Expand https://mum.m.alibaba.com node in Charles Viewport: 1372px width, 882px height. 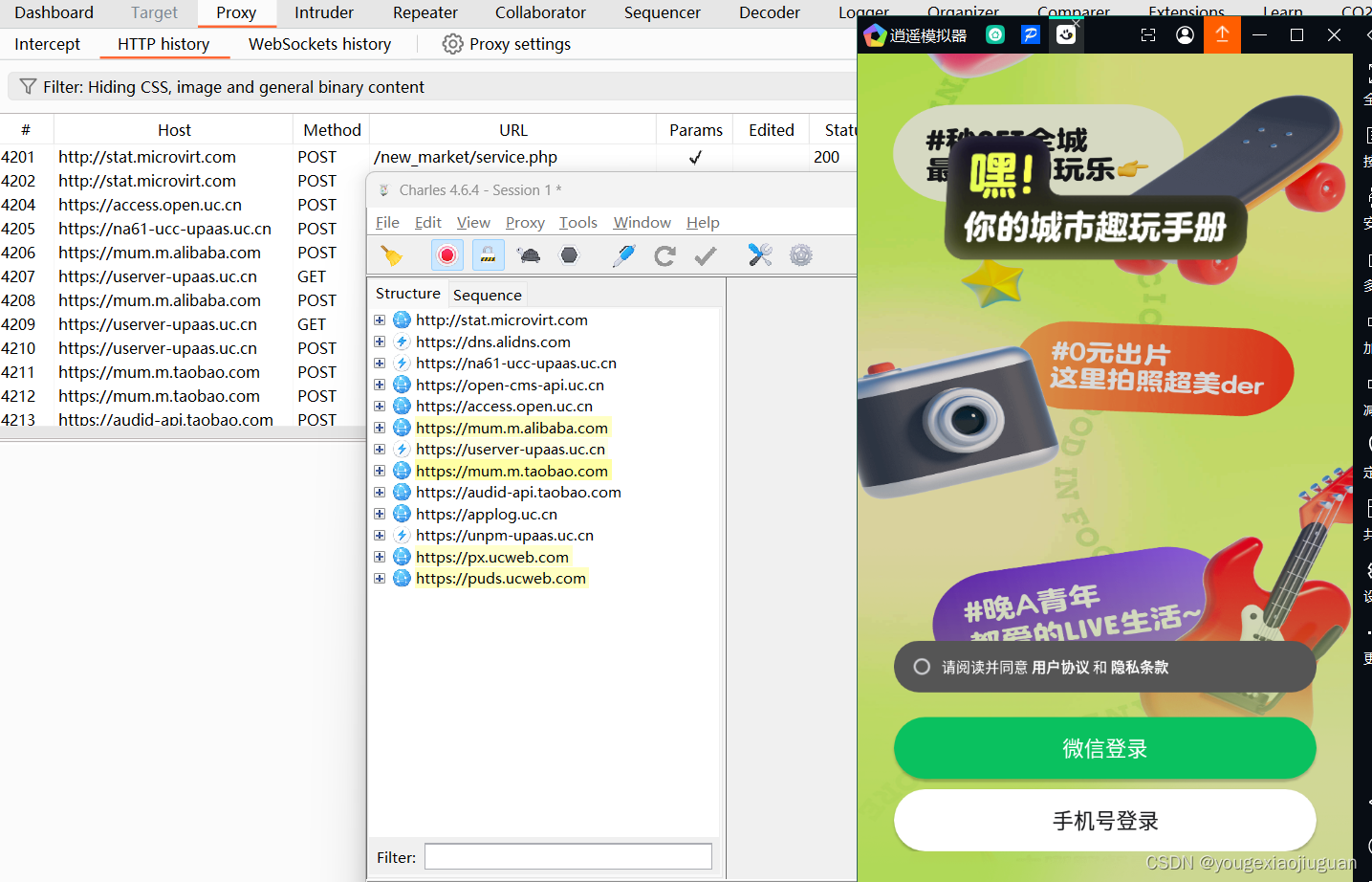pos(380,428)
